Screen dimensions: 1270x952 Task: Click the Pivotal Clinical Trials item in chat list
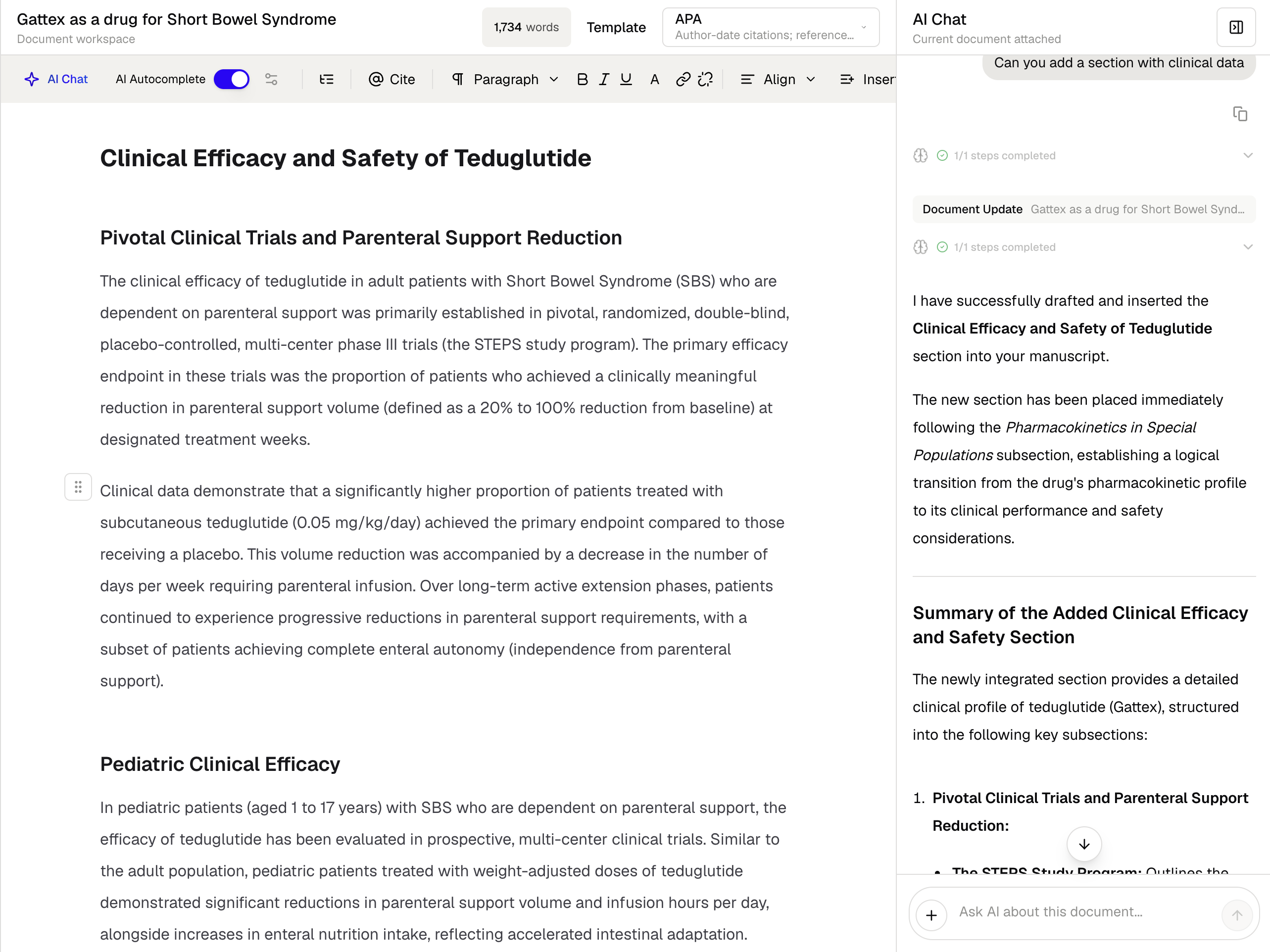(1090, 812)
